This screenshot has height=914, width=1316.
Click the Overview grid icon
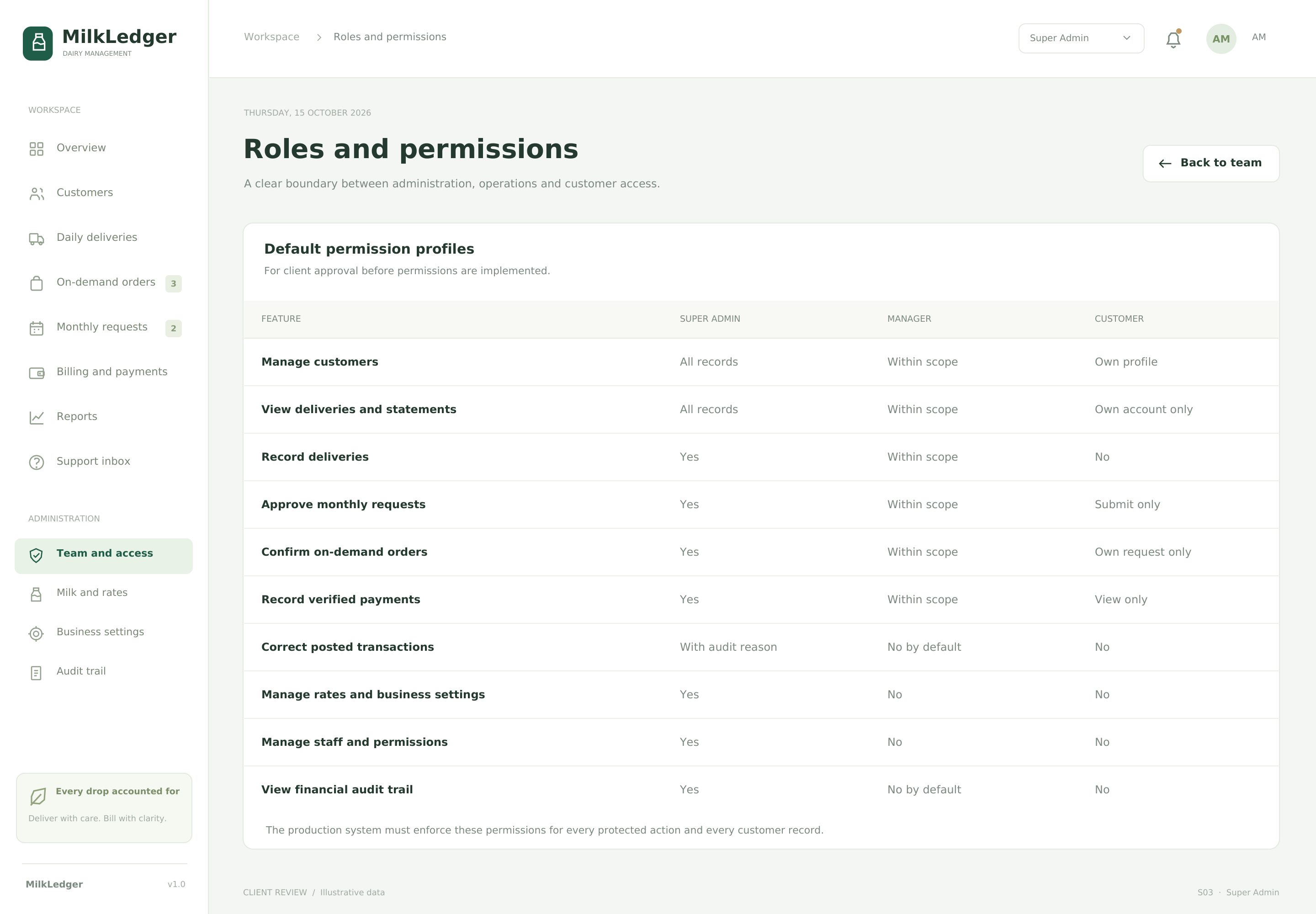37,149
